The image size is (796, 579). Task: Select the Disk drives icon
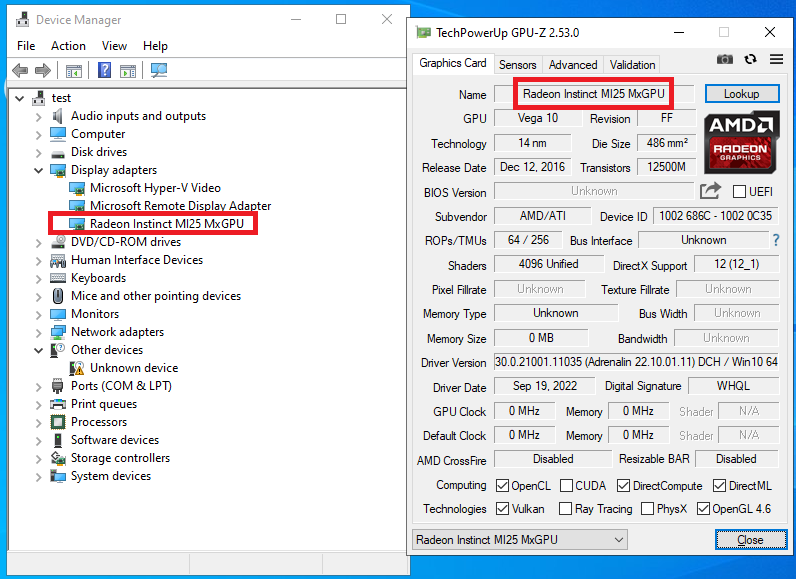(58, 153)
